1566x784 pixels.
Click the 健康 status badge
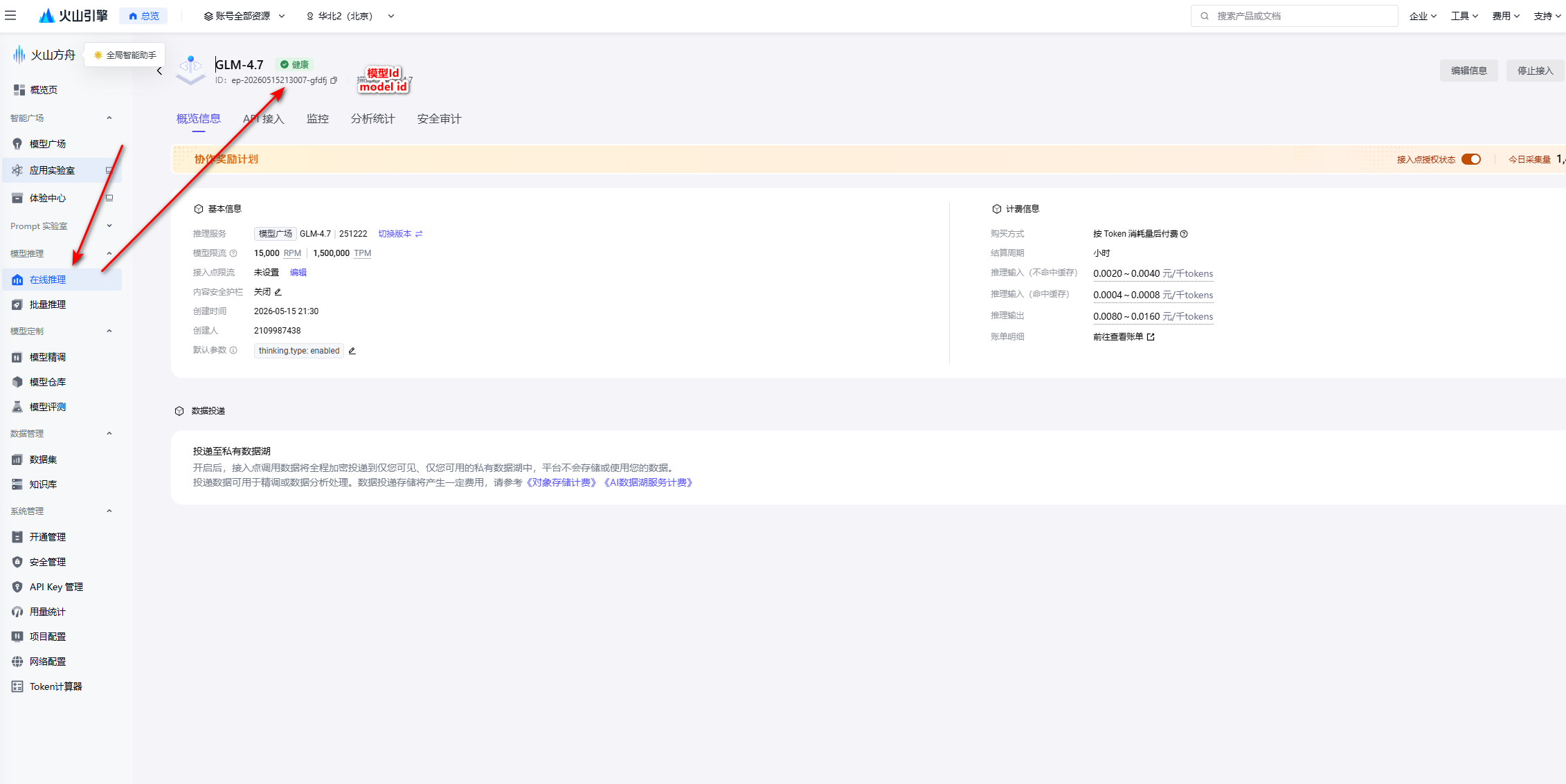point(295,64)
